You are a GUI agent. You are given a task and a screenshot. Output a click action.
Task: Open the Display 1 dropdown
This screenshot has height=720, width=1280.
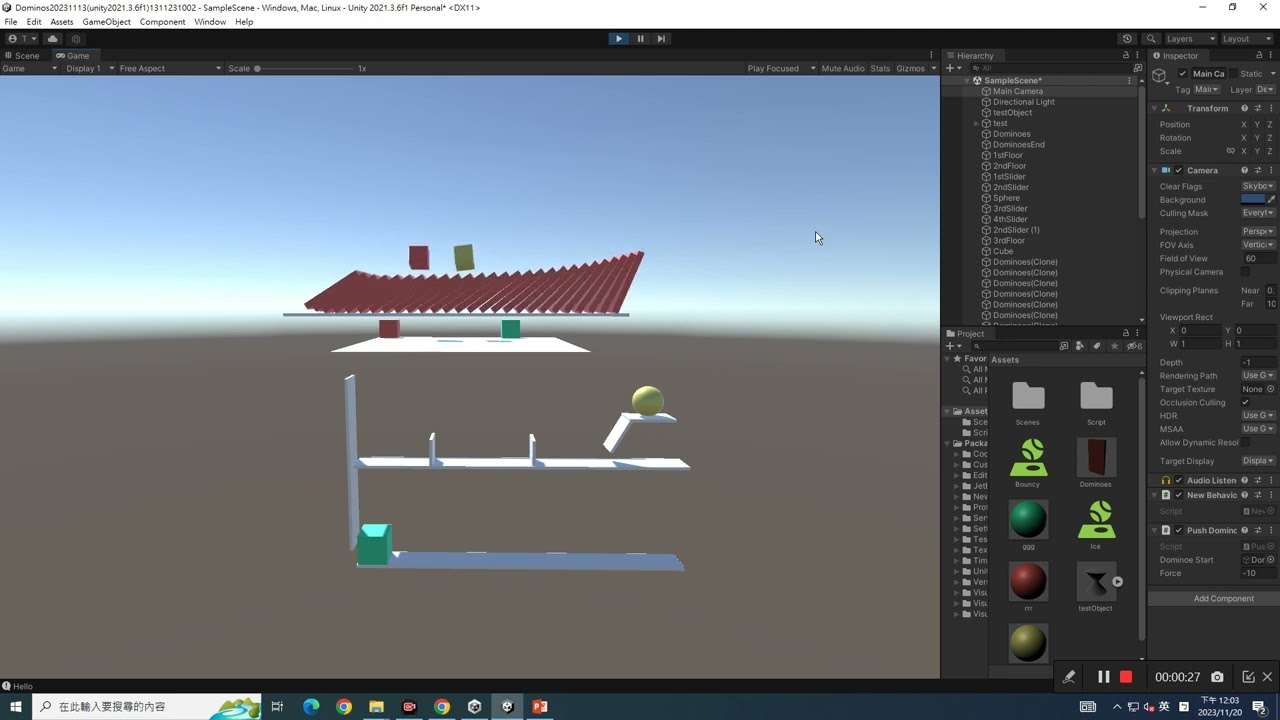pos(87,69)
